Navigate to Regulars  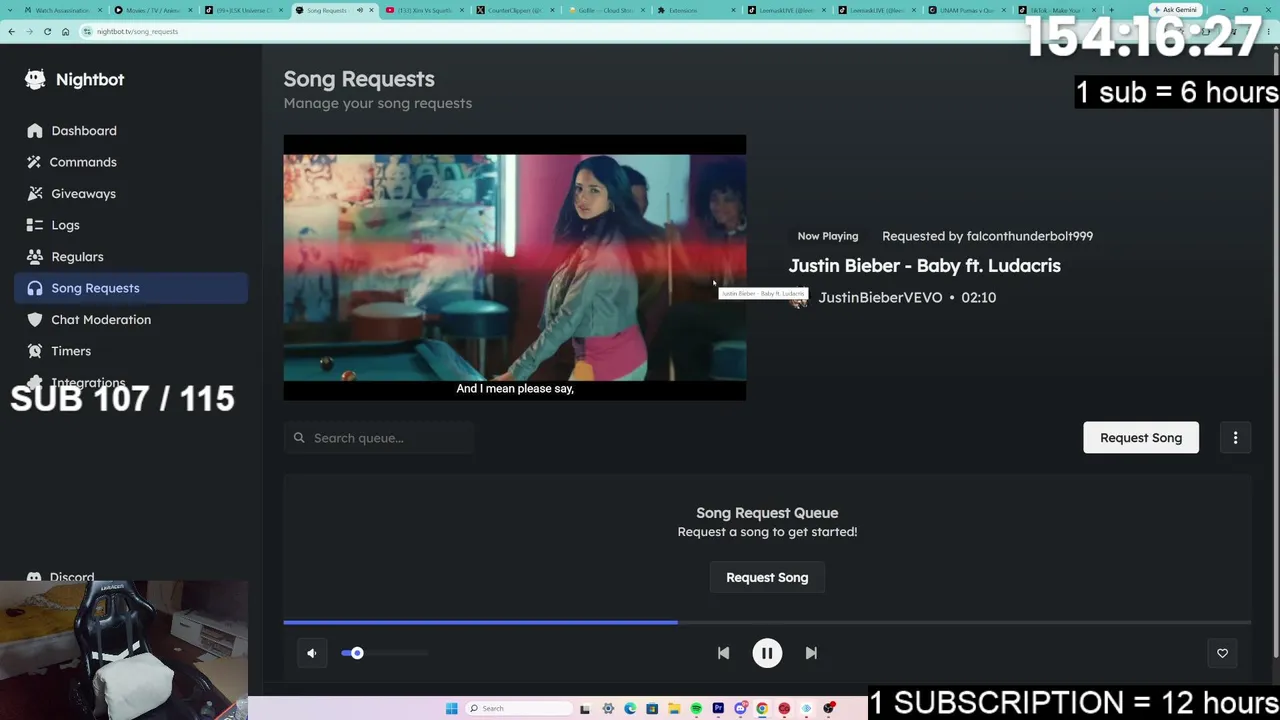tap(131, 257)
